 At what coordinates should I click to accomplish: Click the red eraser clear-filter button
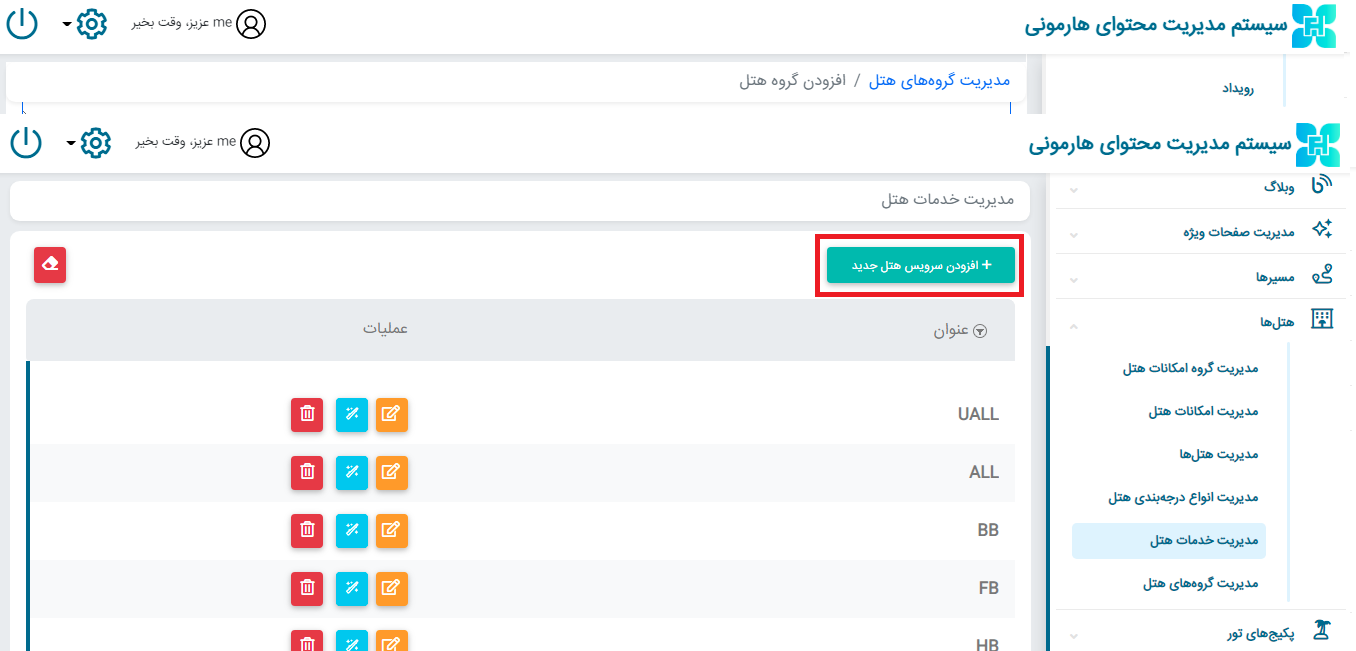tap(50, 265)
